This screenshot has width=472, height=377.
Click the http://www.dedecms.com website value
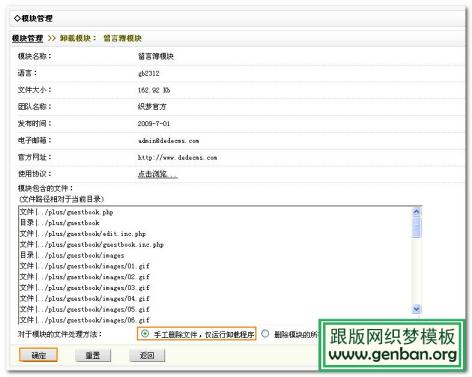177,157
